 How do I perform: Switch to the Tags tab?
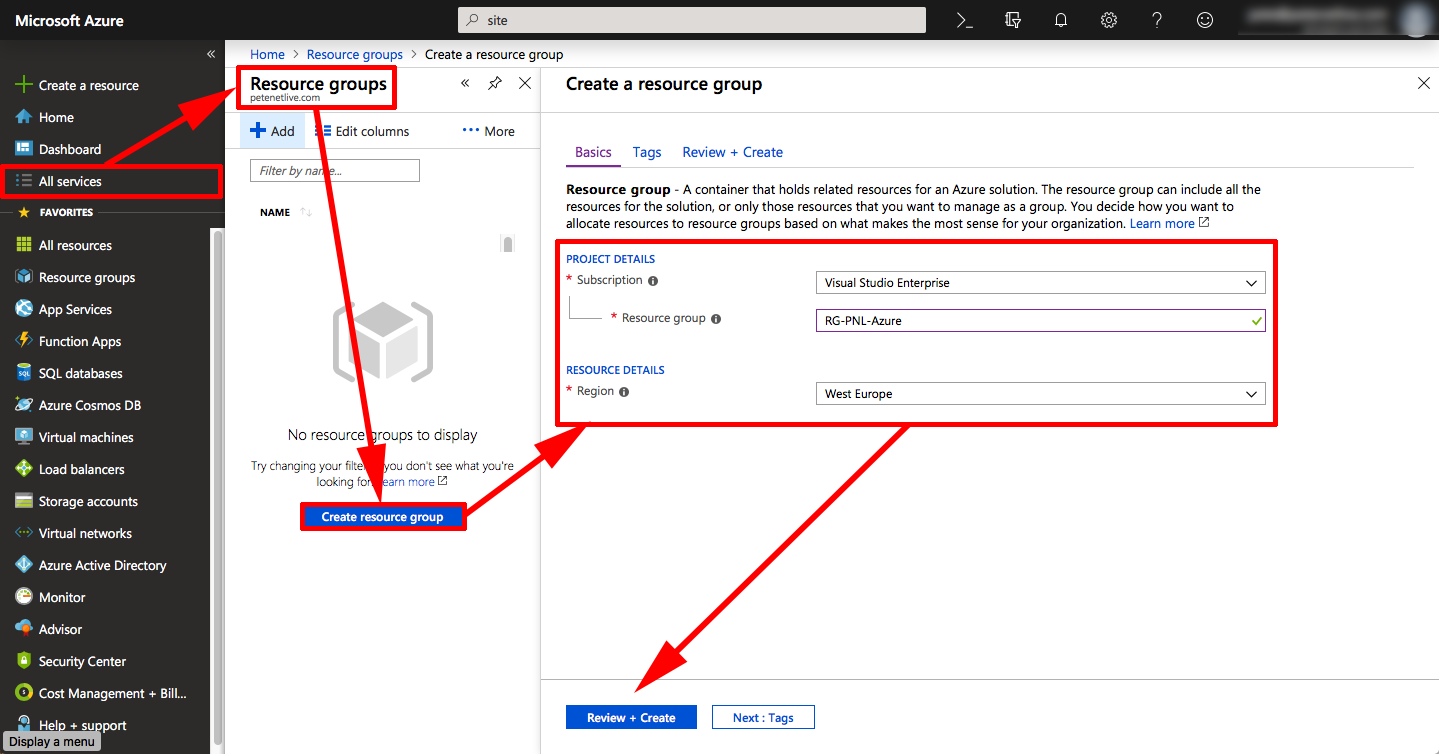click(647, 152)
